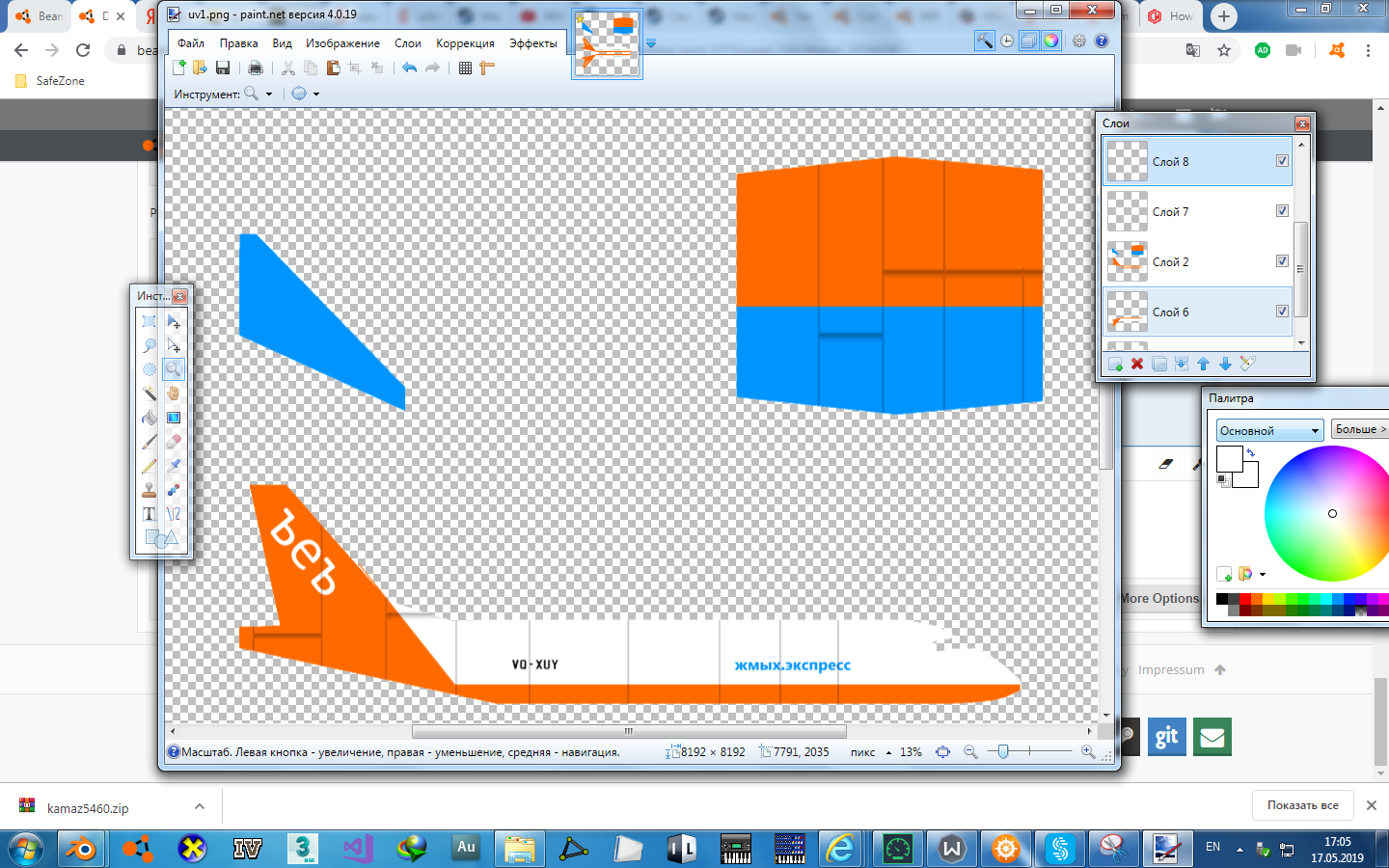Create a new image via toolbar
The height and width of the screenshot is (868, 1389).
(x=179, y=68)
